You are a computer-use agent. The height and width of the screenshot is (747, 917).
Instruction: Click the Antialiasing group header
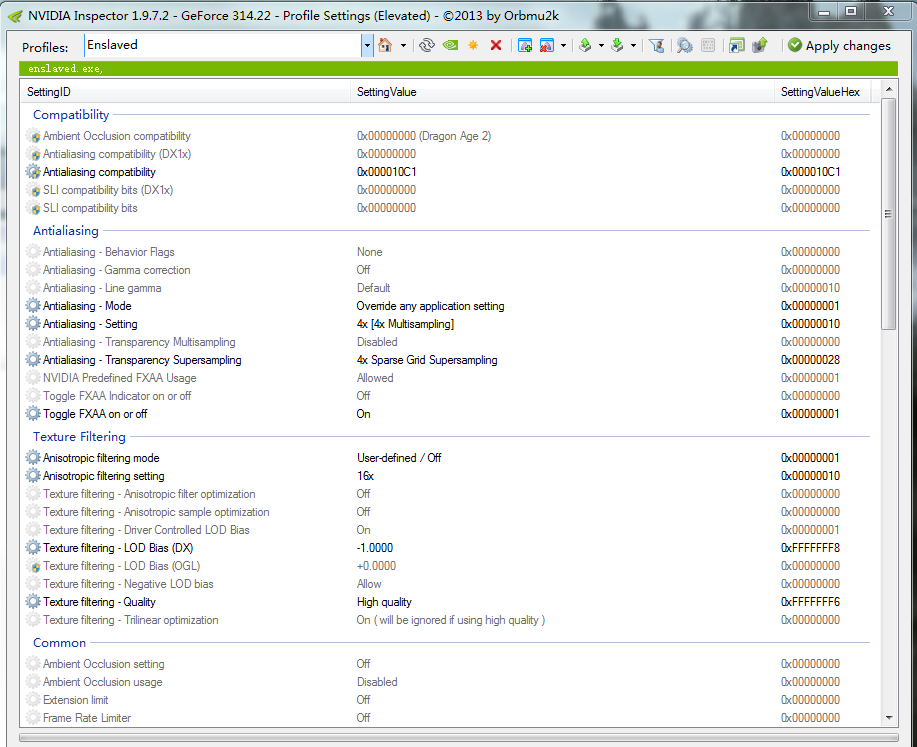(66, 230)
